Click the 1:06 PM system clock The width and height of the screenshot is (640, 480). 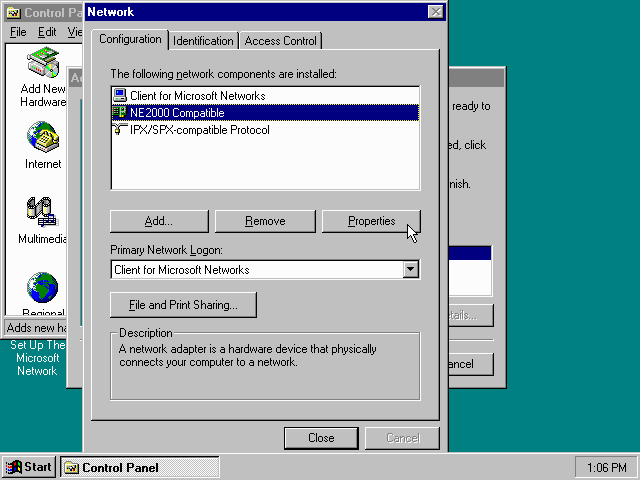point(606,468)
